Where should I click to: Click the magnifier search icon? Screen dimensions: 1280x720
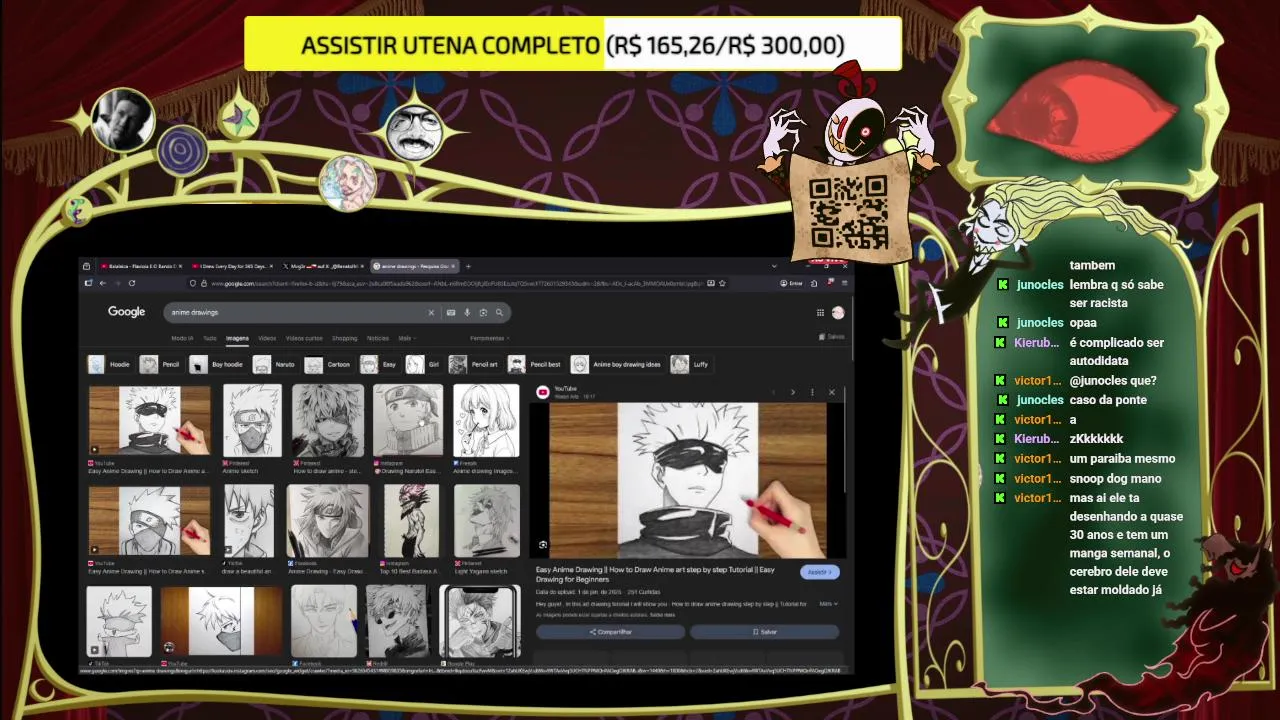click(499, 313)
